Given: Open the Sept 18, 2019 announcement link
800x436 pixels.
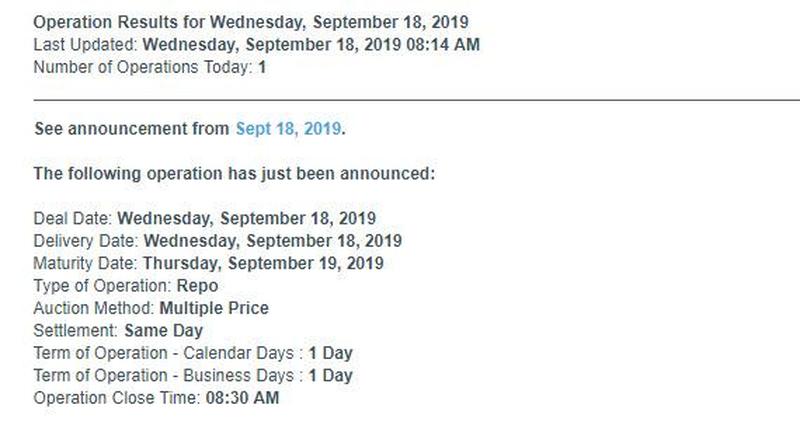Looking at the screenshot, I should click(288, 129).
